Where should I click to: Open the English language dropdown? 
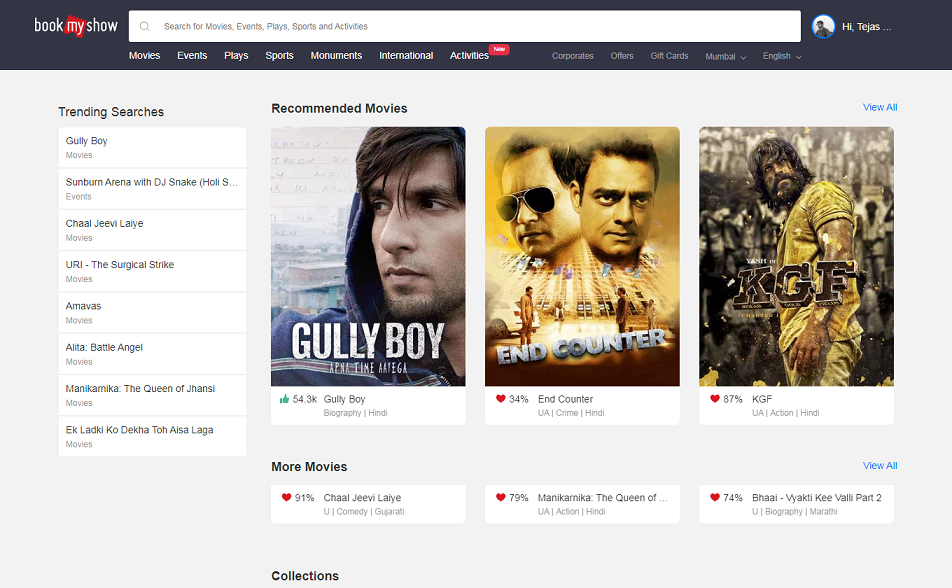click(781, 56)
